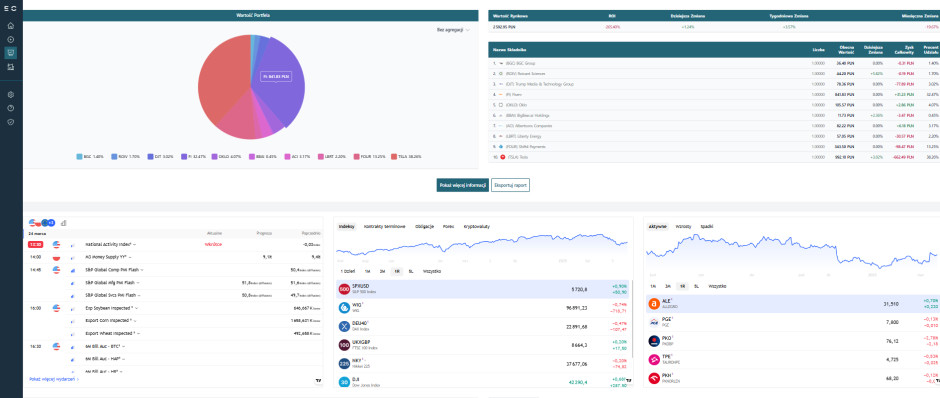Open the sidebar icon below the portfolio monitor
The image size is (940, 398).
click(x=10, y=67)
